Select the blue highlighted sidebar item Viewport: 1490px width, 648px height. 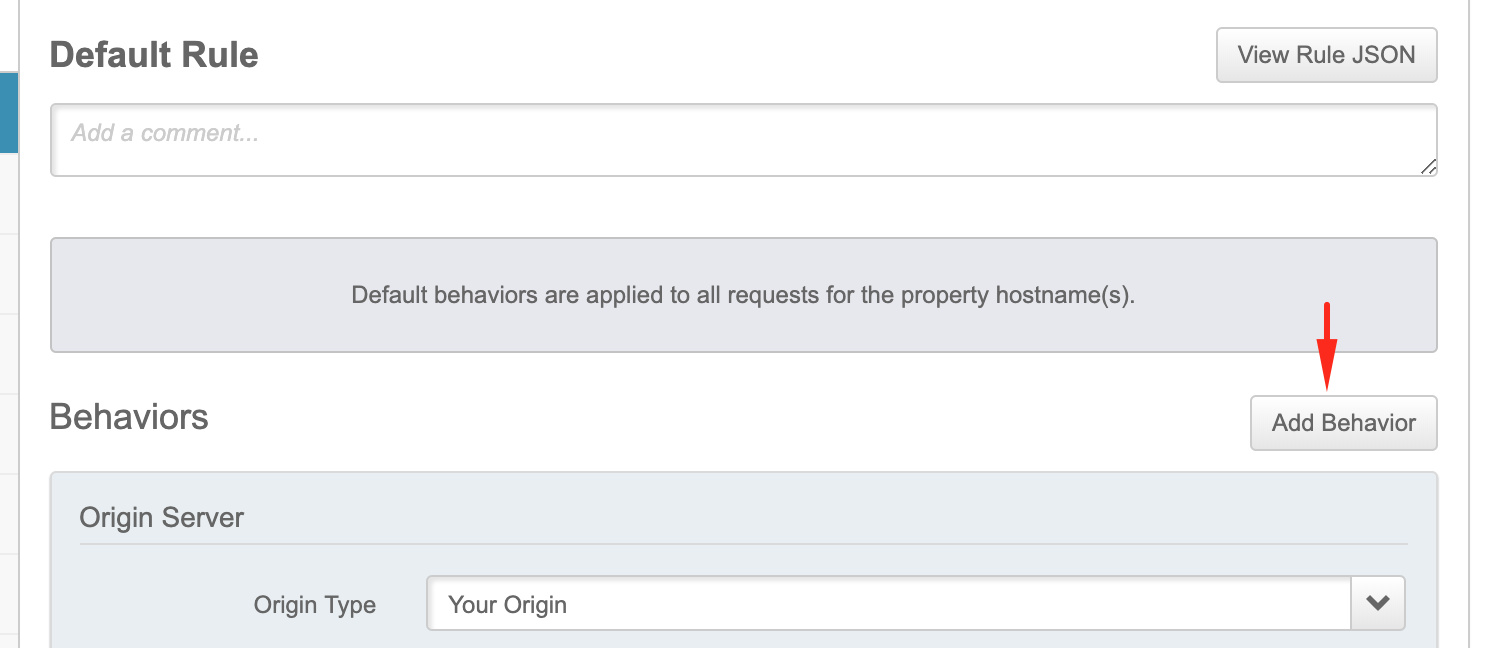coord(8,112)
